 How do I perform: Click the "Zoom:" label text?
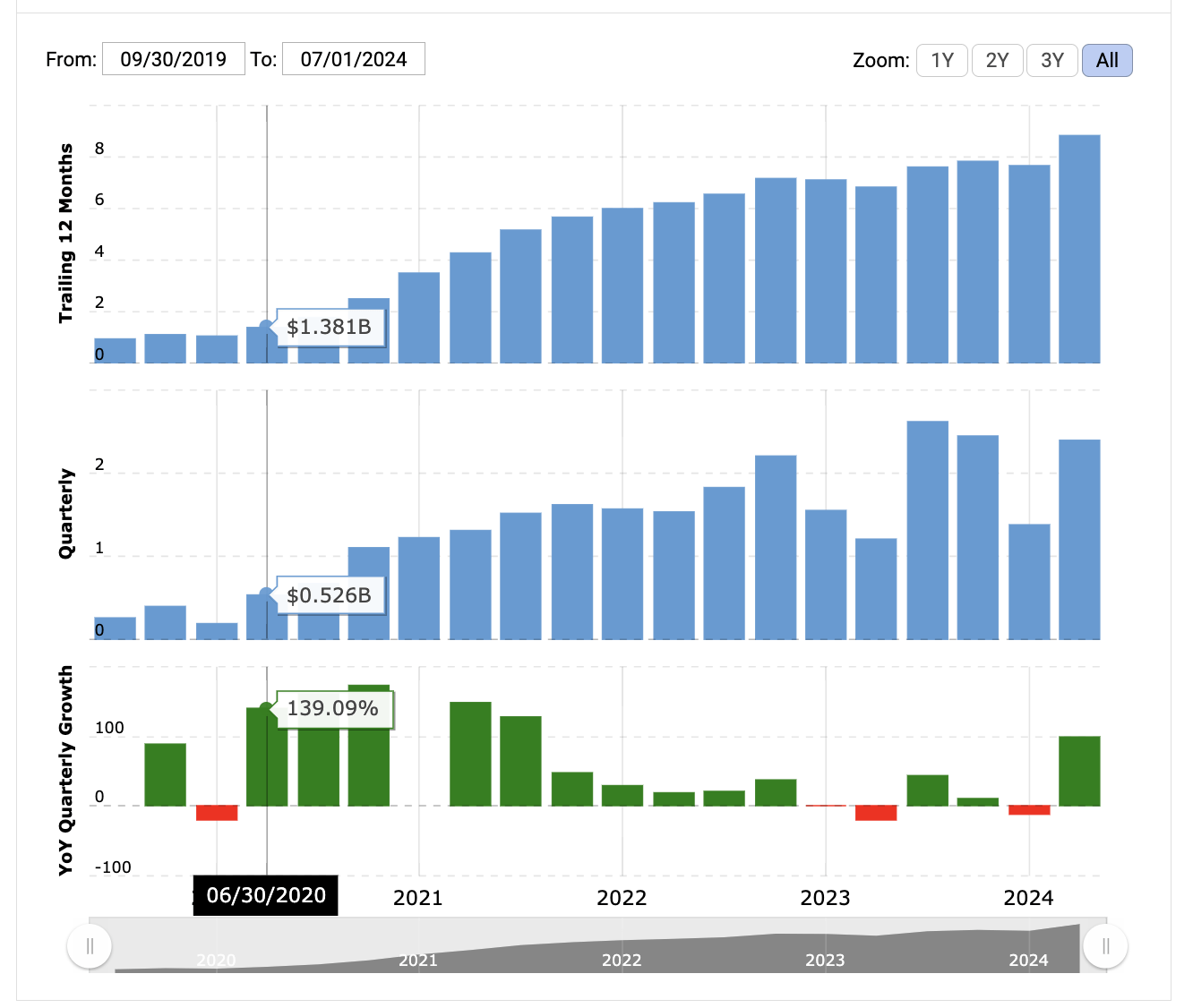(881, 60)
